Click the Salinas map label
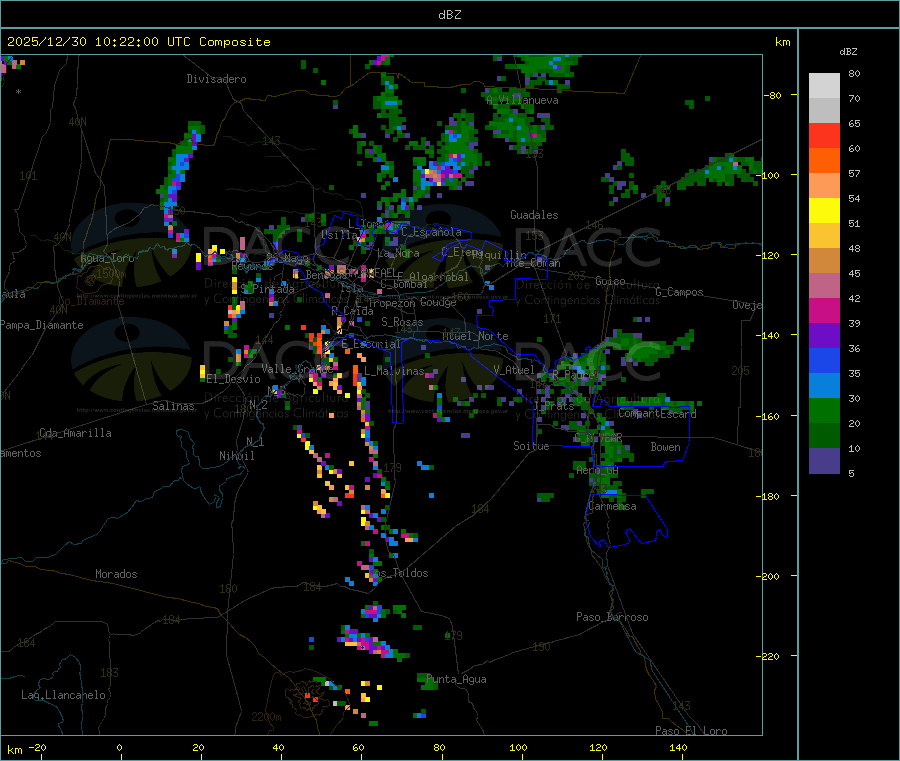 pyautogui.click(x=173, y=406)
